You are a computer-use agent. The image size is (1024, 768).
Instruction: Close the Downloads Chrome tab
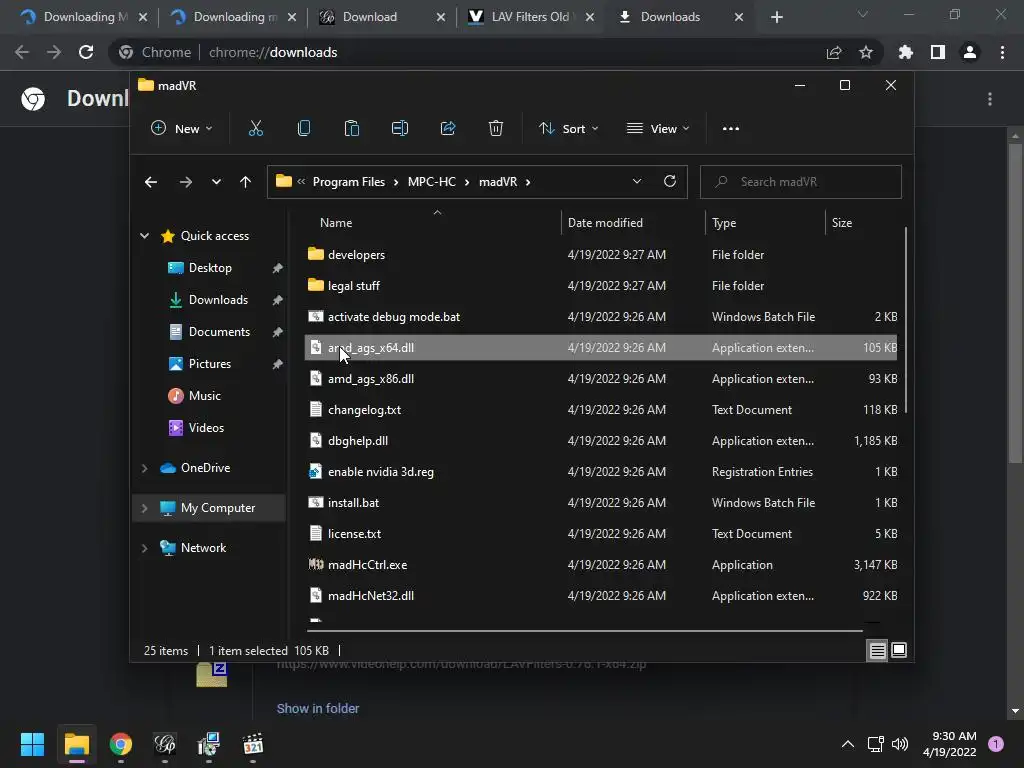[x=739, y=17]
